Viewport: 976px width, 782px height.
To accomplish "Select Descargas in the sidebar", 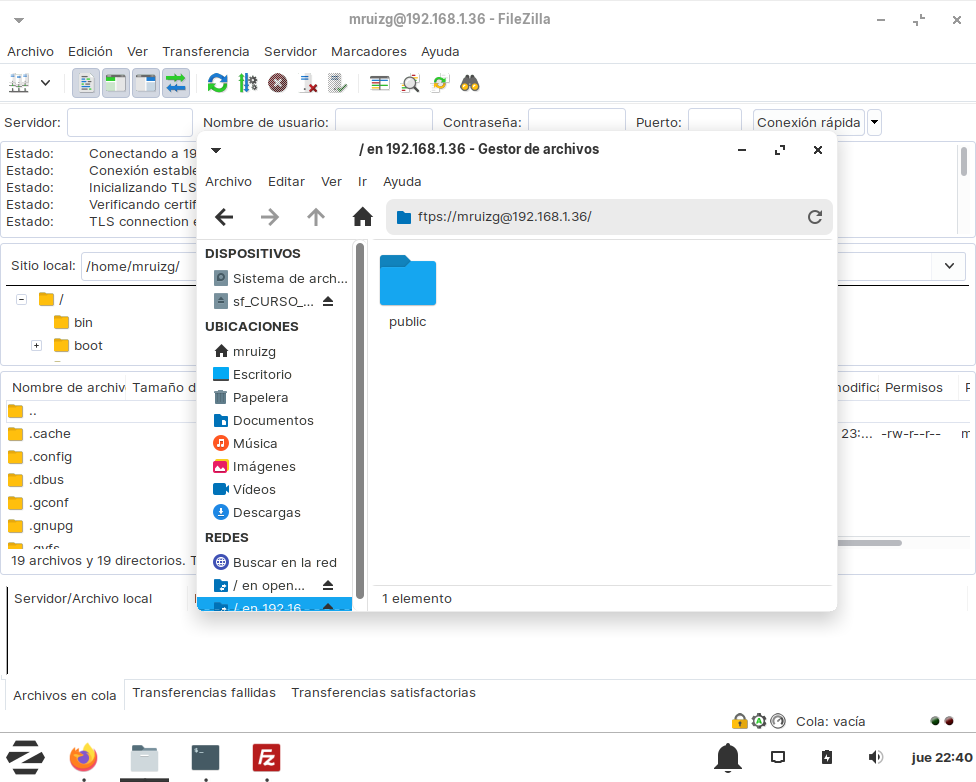I will tap(266, 512).
